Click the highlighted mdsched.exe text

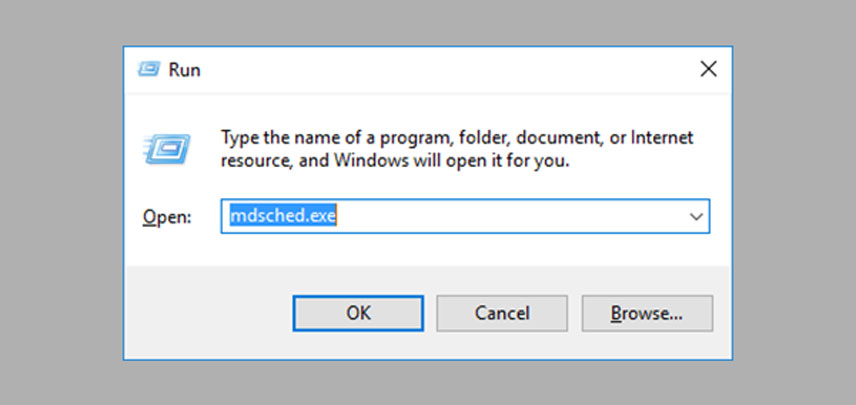click(x=283, y=217)
